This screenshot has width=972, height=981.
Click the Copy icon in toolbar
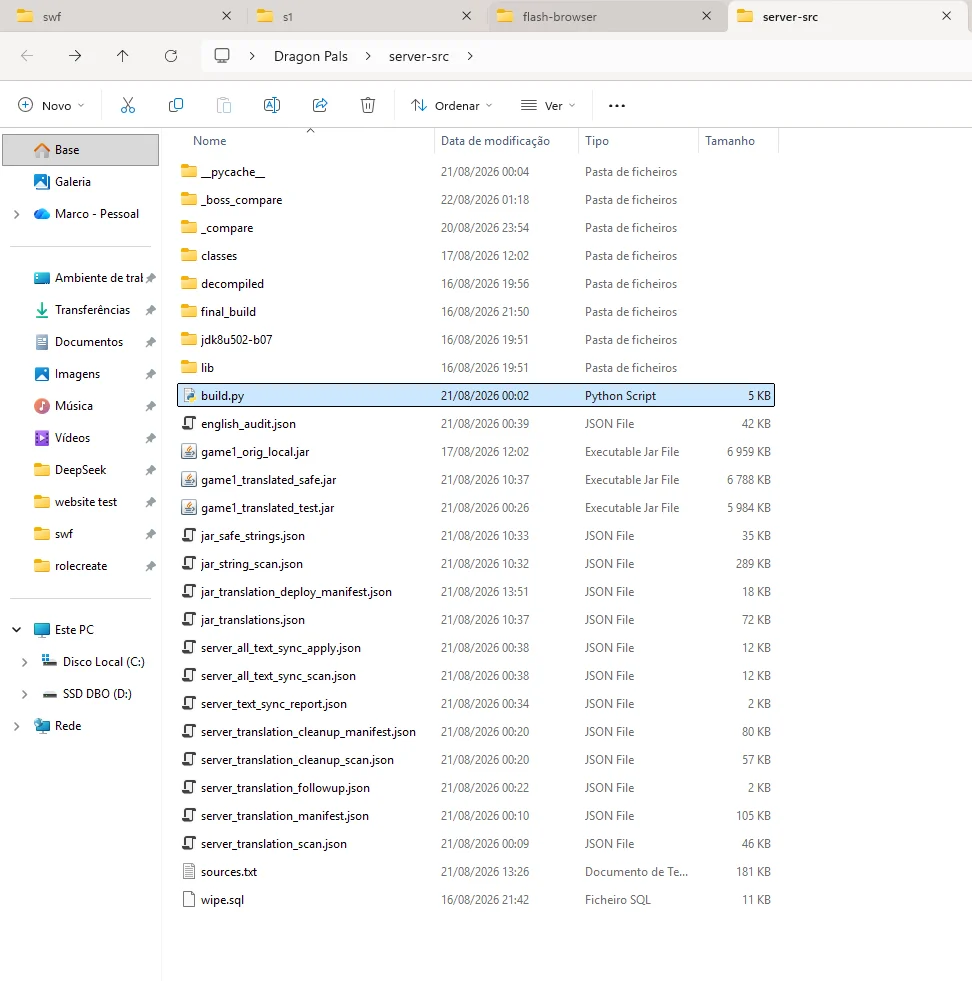[176, 105]
